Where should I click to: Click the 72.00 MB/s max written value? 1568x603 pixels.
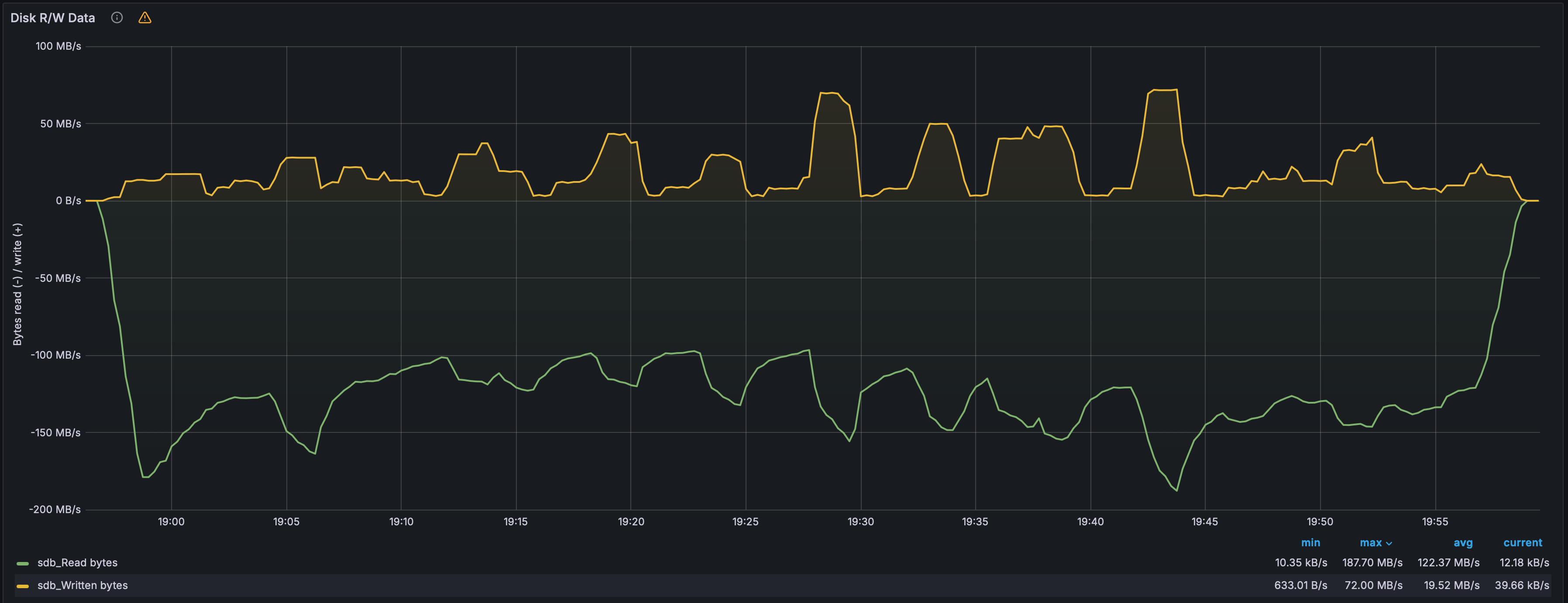tap(1373, 586)
